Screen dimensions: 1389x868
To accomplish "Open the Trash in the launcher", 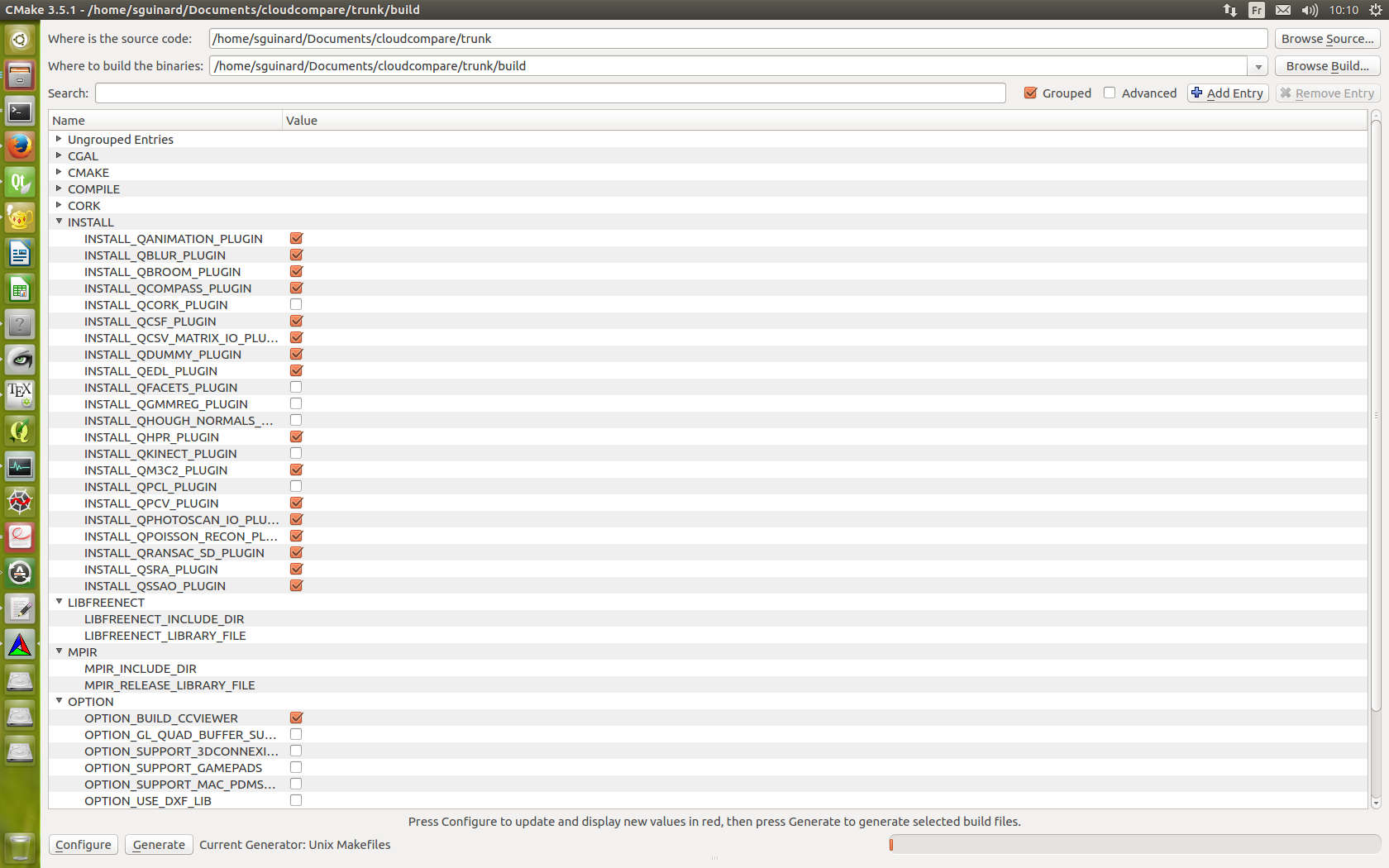I will (20, 846).
